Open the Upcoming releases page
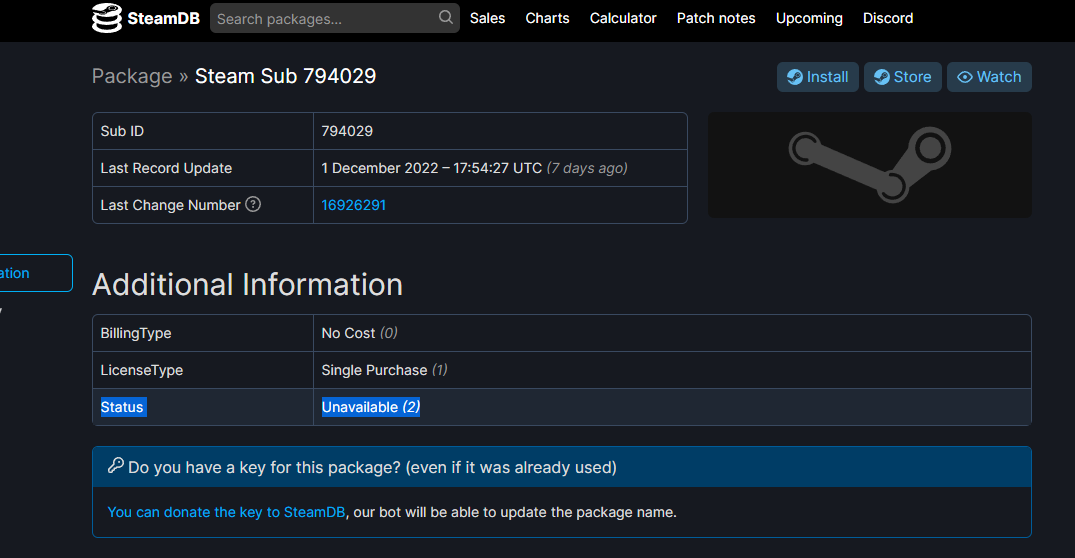Image resolution: width=1075 pixels, height=558 pixels. pos(809,19)
